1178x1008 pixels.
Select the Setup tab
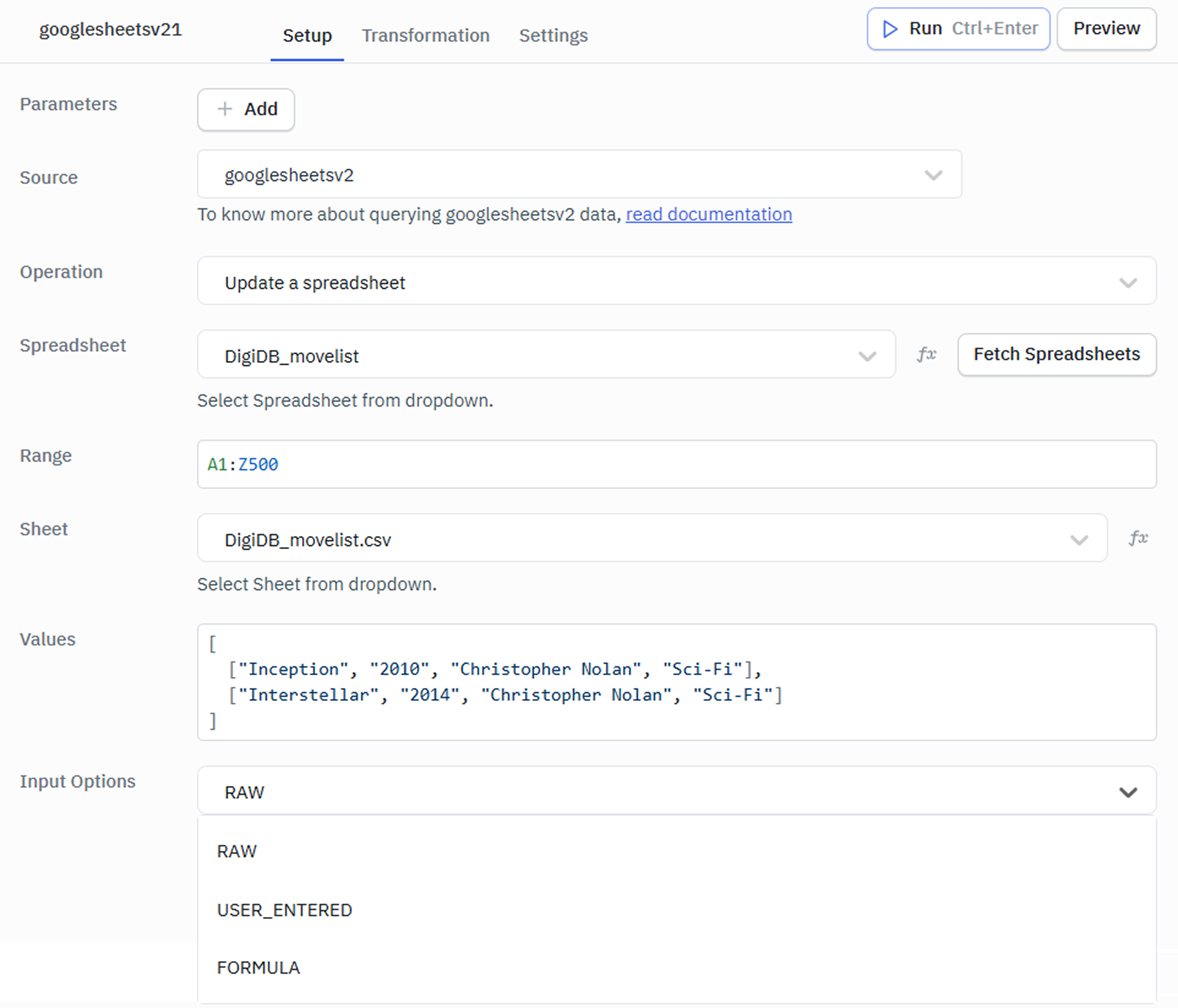(x=307, y=36)
